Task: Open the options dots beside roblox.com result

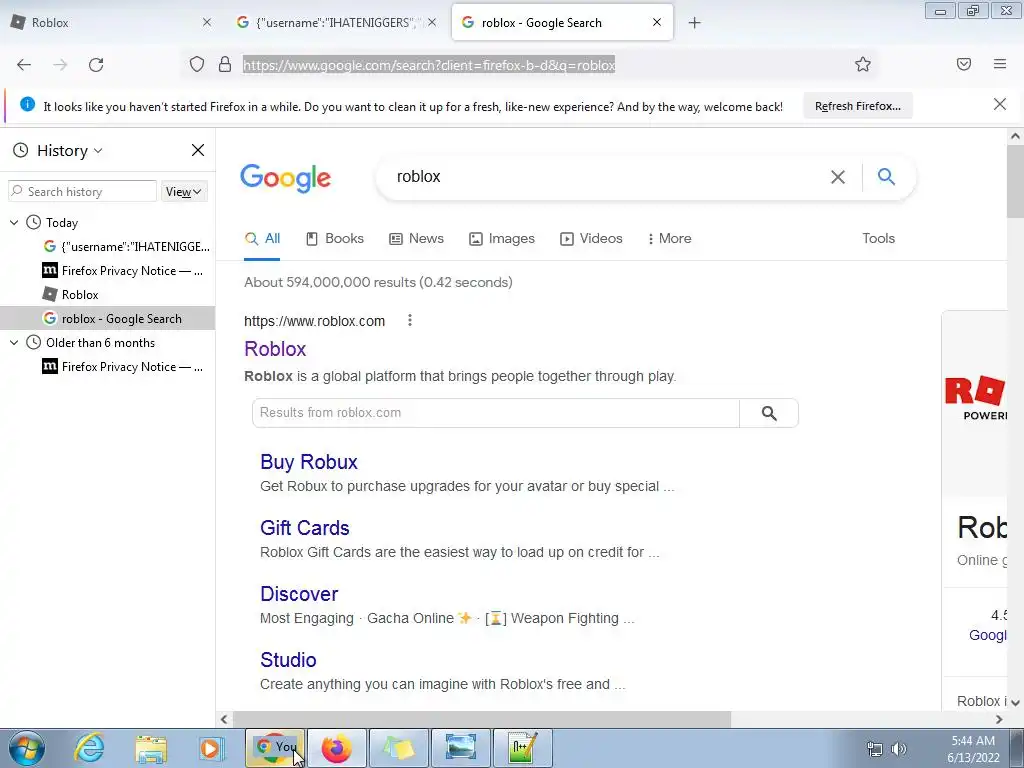Action: pos(409,321)
